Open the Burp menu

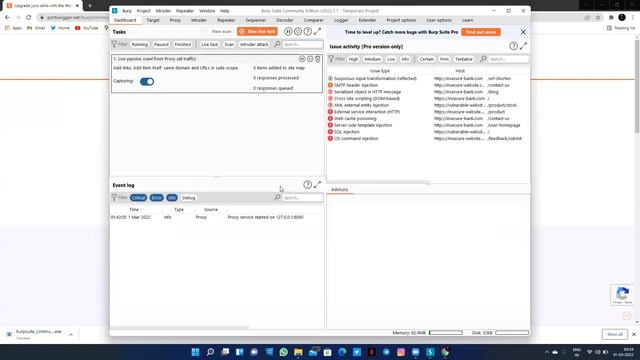click(127, 11)
